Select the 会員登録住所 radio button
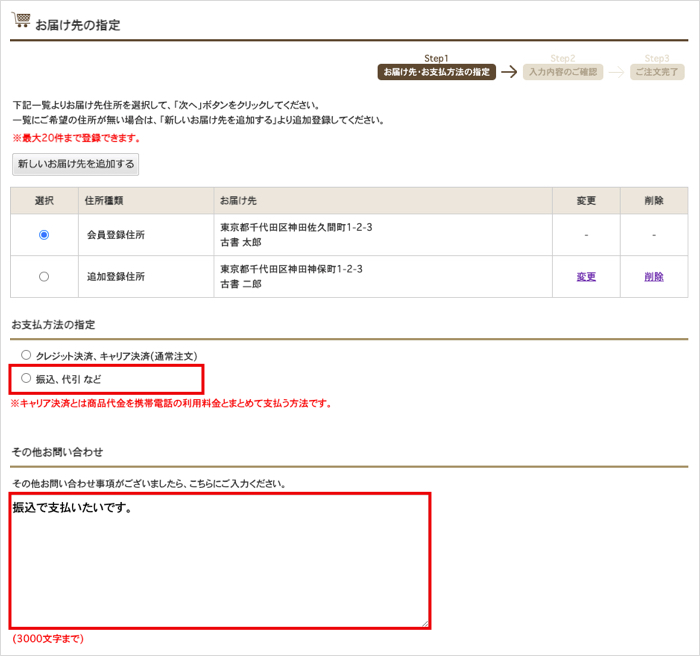The image size is (700, 656). tap(44, 235)
